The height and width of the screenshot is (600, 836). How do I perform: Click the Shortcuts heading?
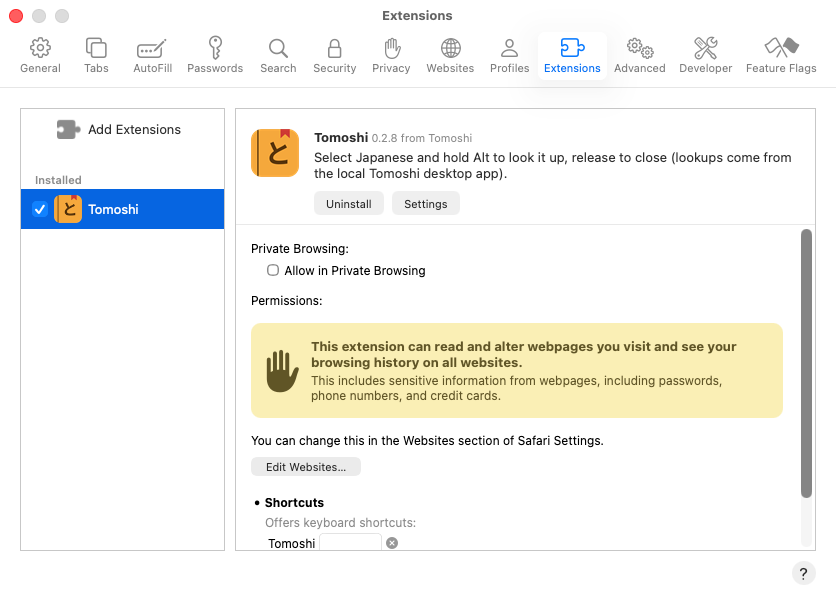pos(294,502)
